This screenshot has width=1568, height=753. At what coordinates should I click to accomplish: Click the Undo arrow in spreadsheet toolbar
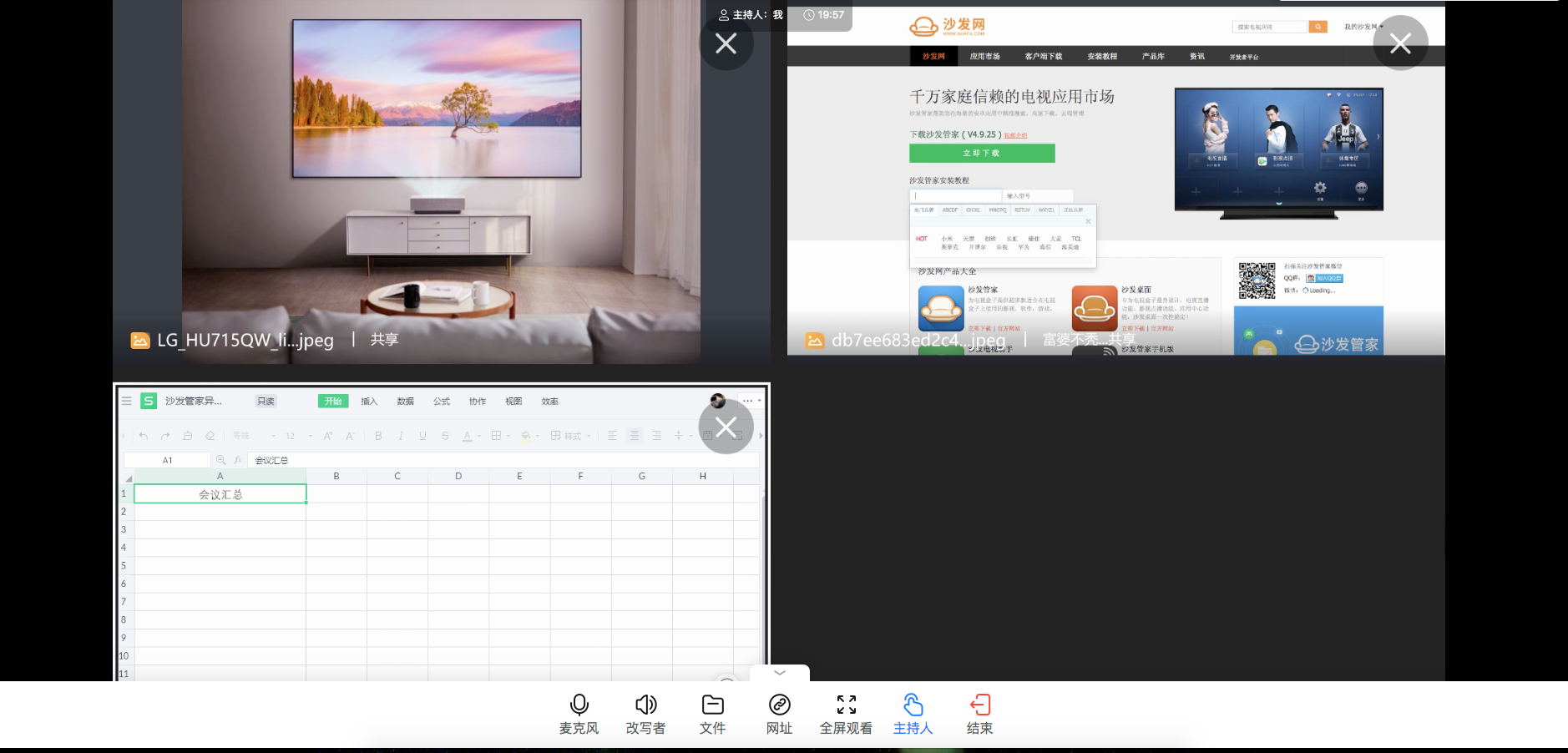pos(144,436)
